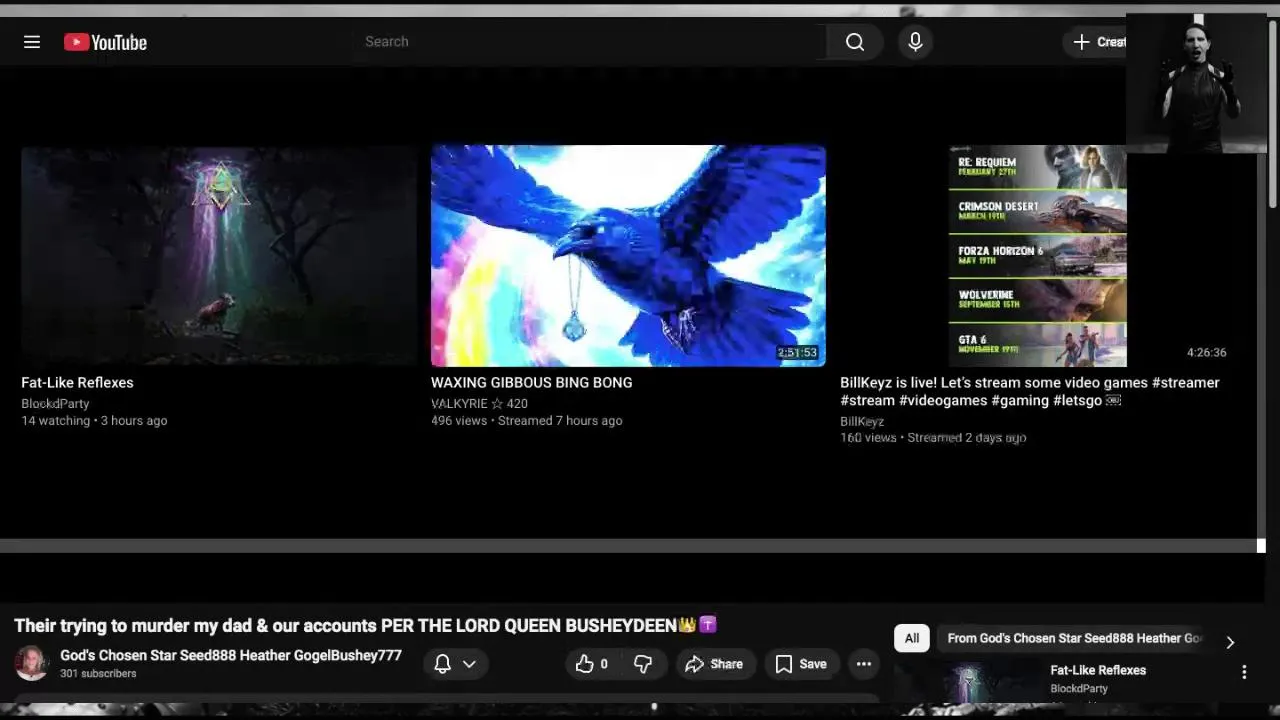The width and height of the screenshot is (1280, 720).
Task: Open the Create button
Action: click(x=1098, y=42)
